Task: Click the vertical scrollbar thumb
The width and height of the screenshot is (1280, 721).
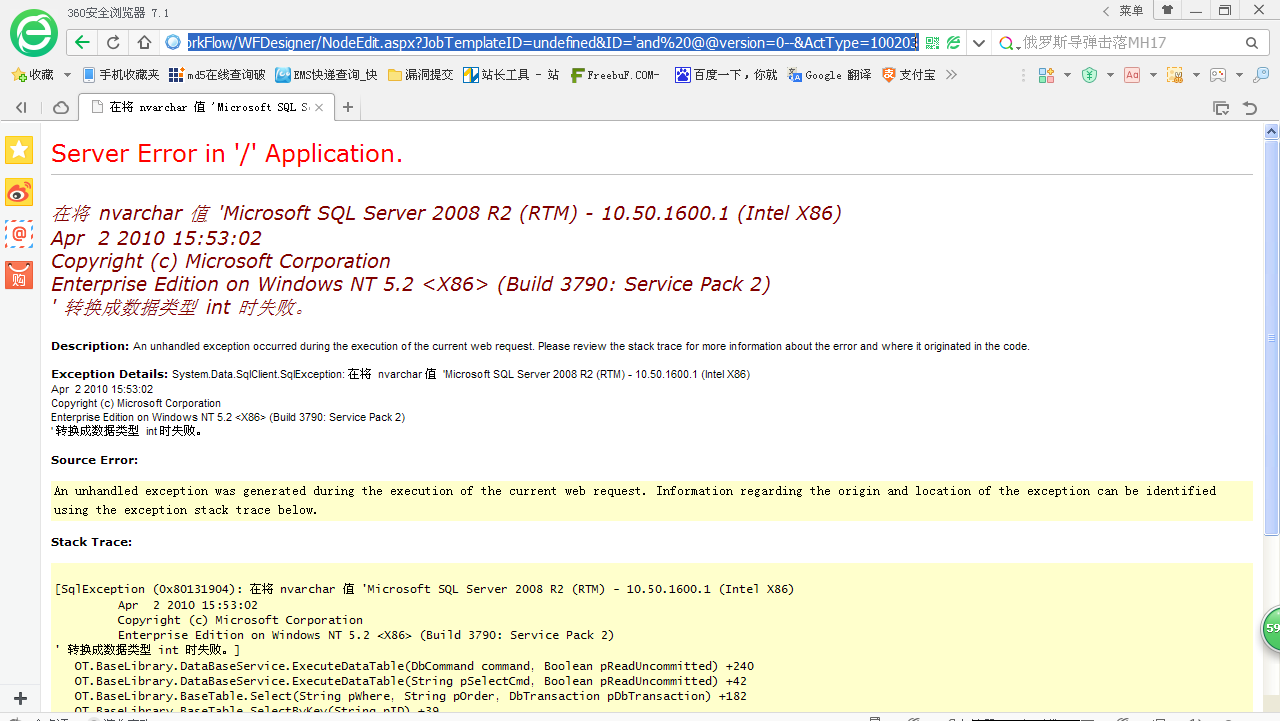Action: coord(1271,338)
